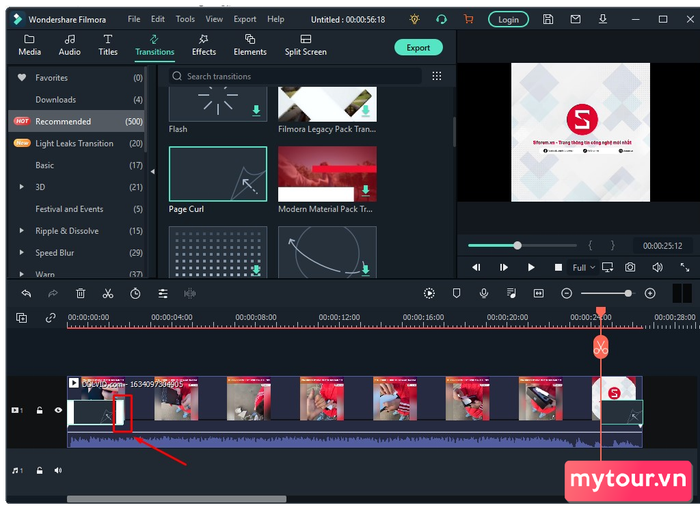The height and width of the screenshot is (512, 700).
Task: Select the Page Curl transition thumbnail
Action: click(218, 174)
